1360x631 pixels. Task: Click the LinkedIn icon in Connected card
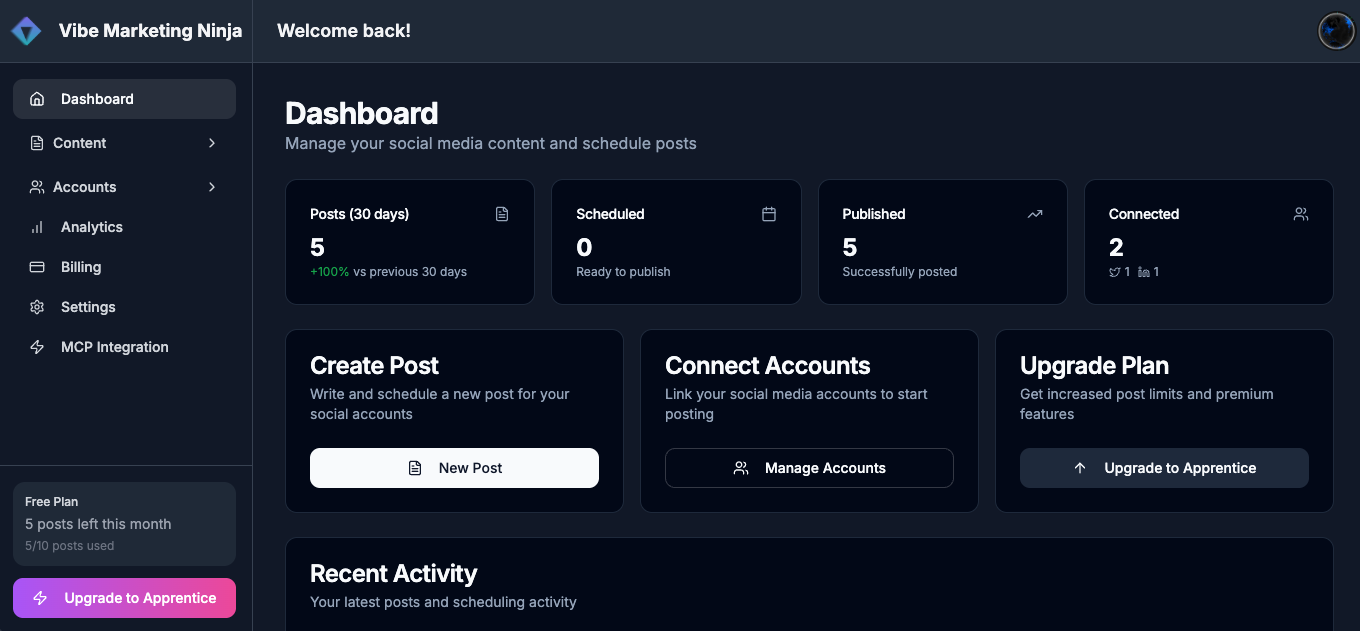(x=1144, y=272)
